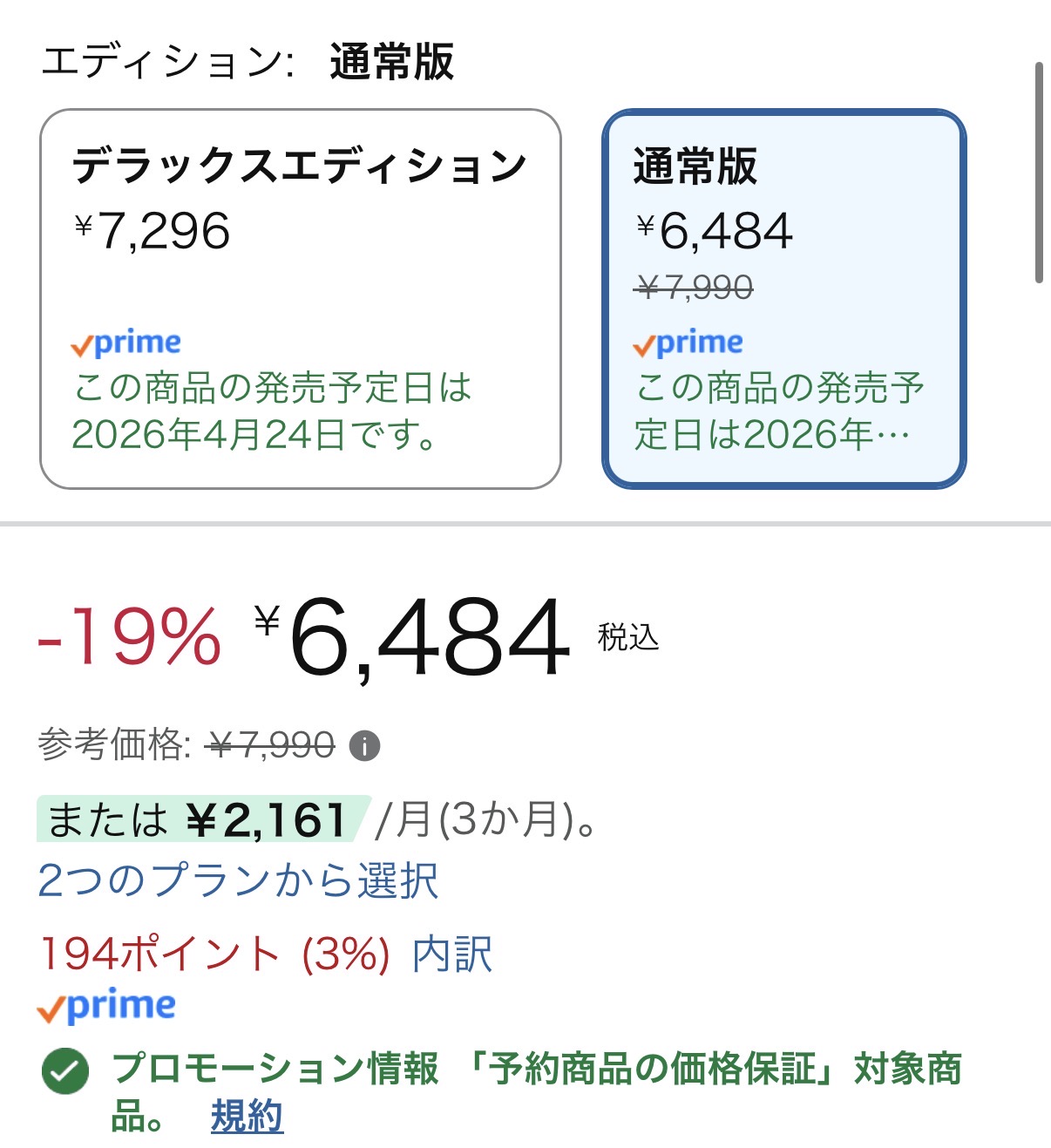The width and height of the screenshot is (1051, 1148).
Task: Click the struck-through ¥7,990 reference price
Action: click(272, 746)
